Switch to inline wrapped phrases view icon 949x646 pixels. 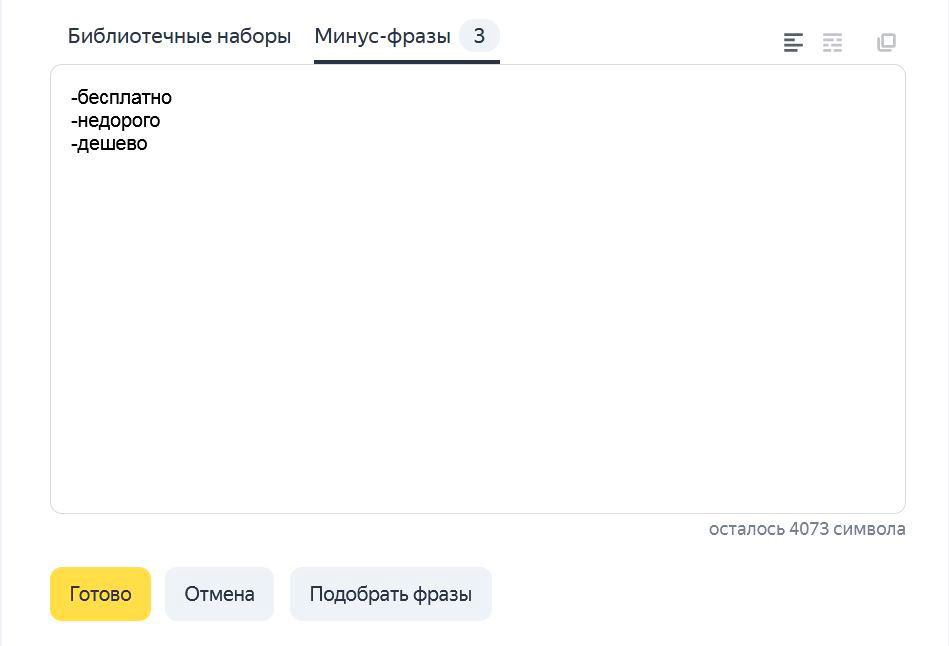click(x=832, y=42)
